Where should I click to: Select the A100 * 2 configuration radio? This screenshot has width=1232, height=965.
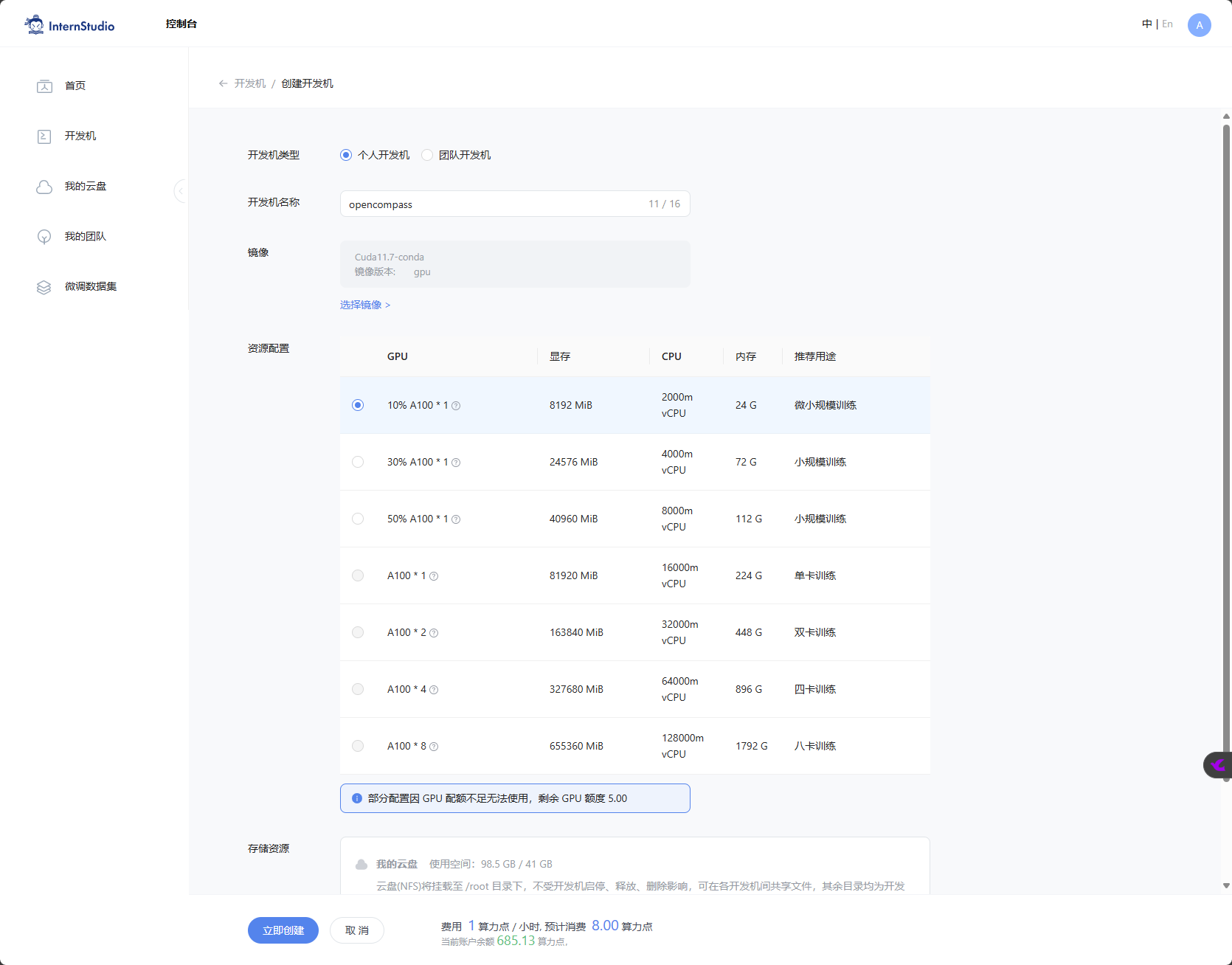click(358, 632)
